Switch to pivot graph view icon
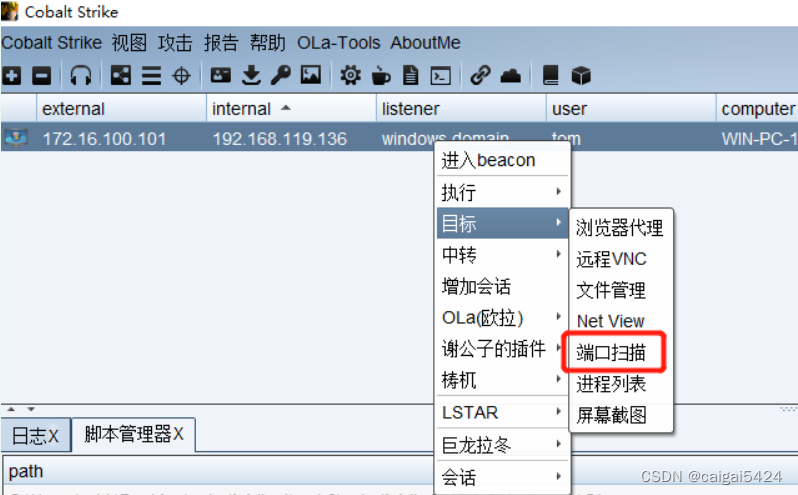The image size is (798, 495). point(121,76)
